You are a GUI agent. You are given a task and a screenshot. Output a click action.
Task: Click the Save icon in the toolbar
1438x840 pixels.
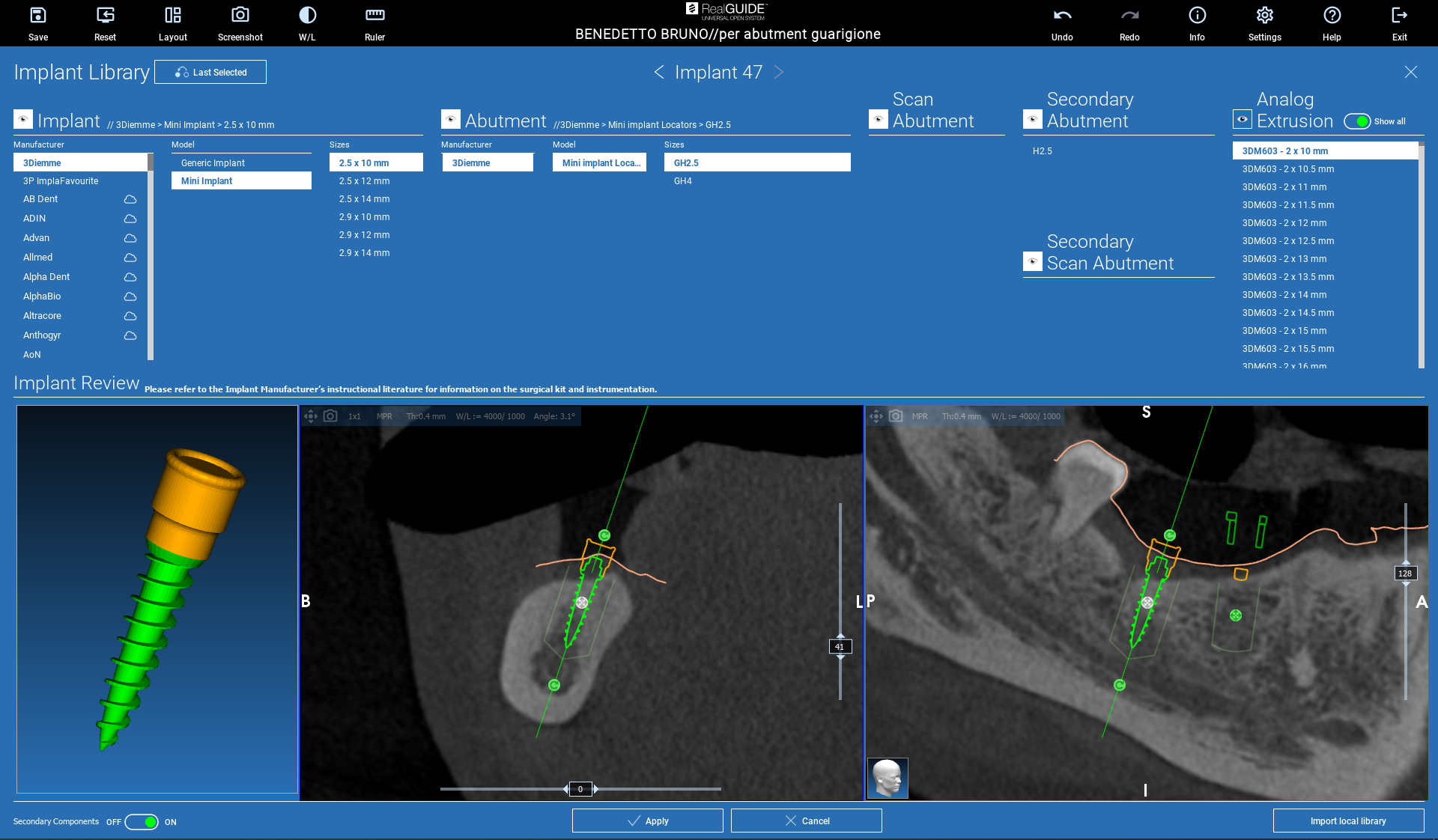click(37, 16)
